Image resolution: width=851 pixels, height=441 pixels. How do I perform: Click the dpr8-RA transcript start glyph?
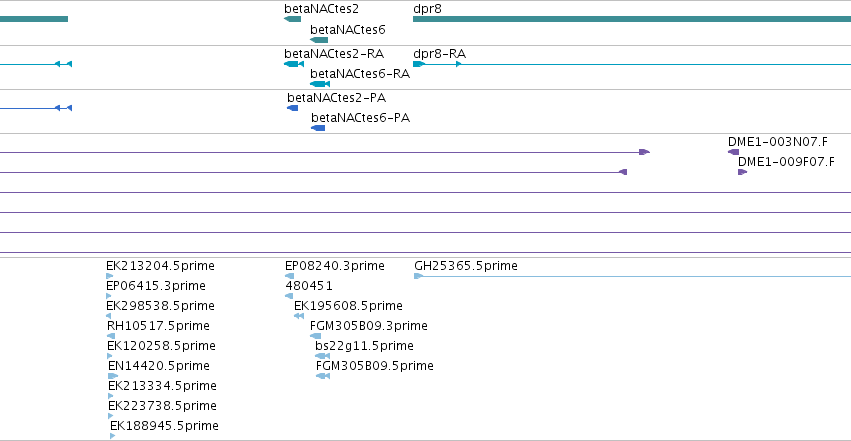[418, 64]
